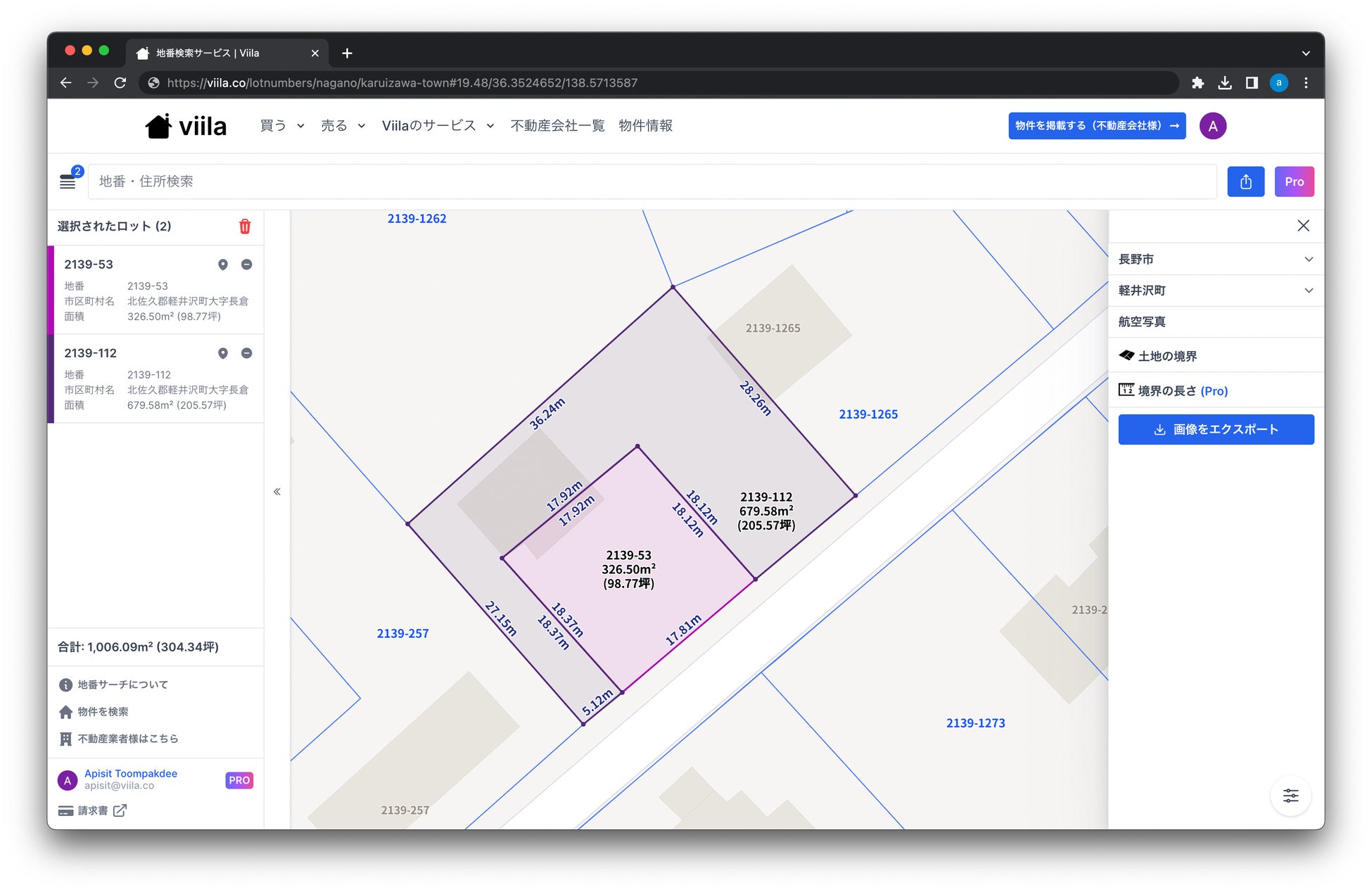1372x892 pixels.
Task: Locate lot 2139-53 with pin icon
Action: pos(223,265)
